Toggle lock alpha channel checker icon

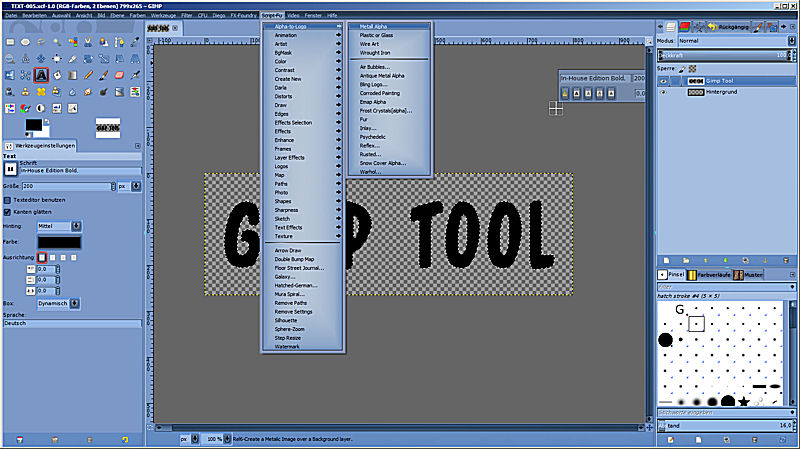point(692,68)
